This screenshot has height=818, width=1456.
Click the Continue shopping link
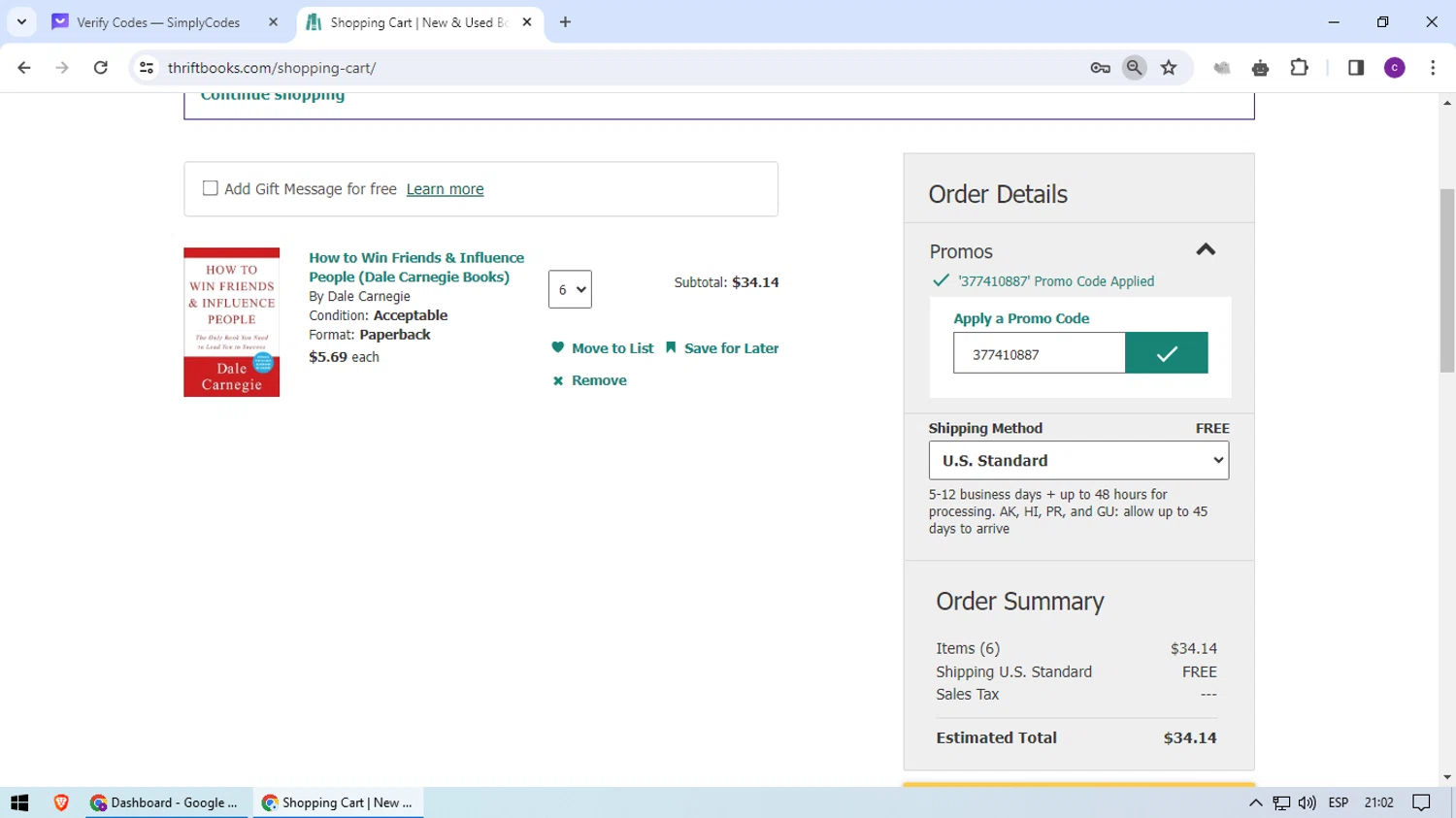point(273,96)
